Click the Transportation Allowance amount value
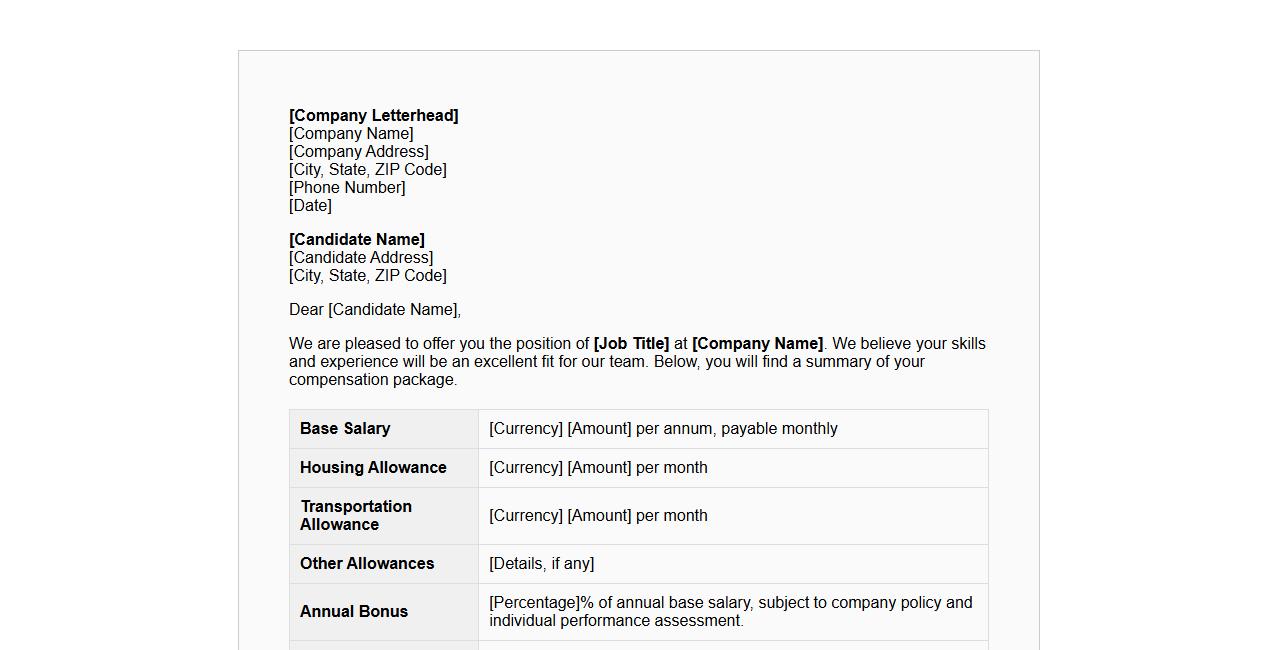Viewport: 1278px width, 650px height. (x=598, y=516)
